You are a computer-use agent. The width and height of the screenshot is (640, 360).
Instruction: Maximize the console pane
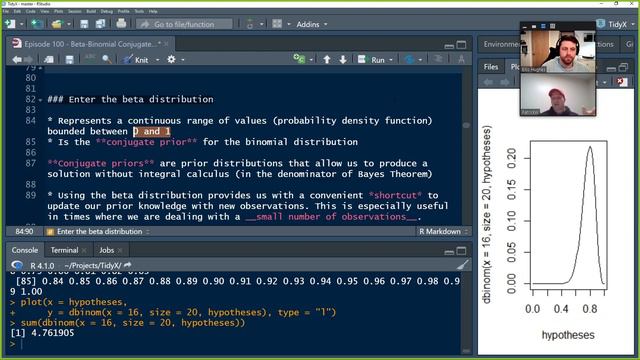coord(461,251)
